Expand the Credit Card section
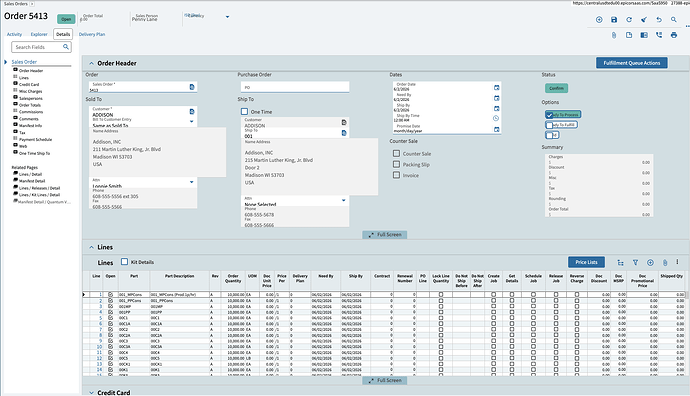Image resolution: width=690 pixels, height=396 pixels. [x=92, y=392]
